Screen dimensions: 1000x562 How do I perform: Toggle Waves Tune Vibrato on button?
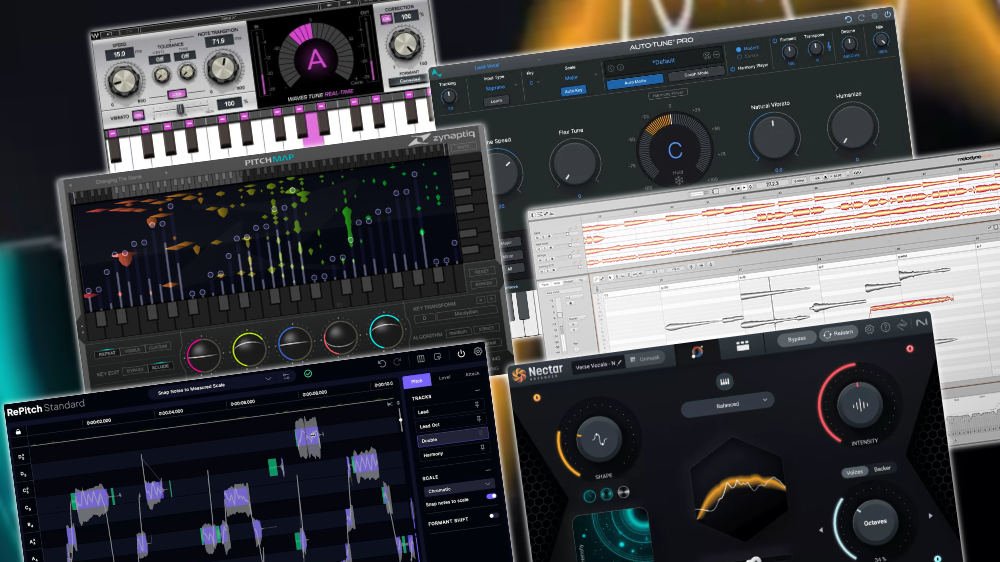[138, 115]
